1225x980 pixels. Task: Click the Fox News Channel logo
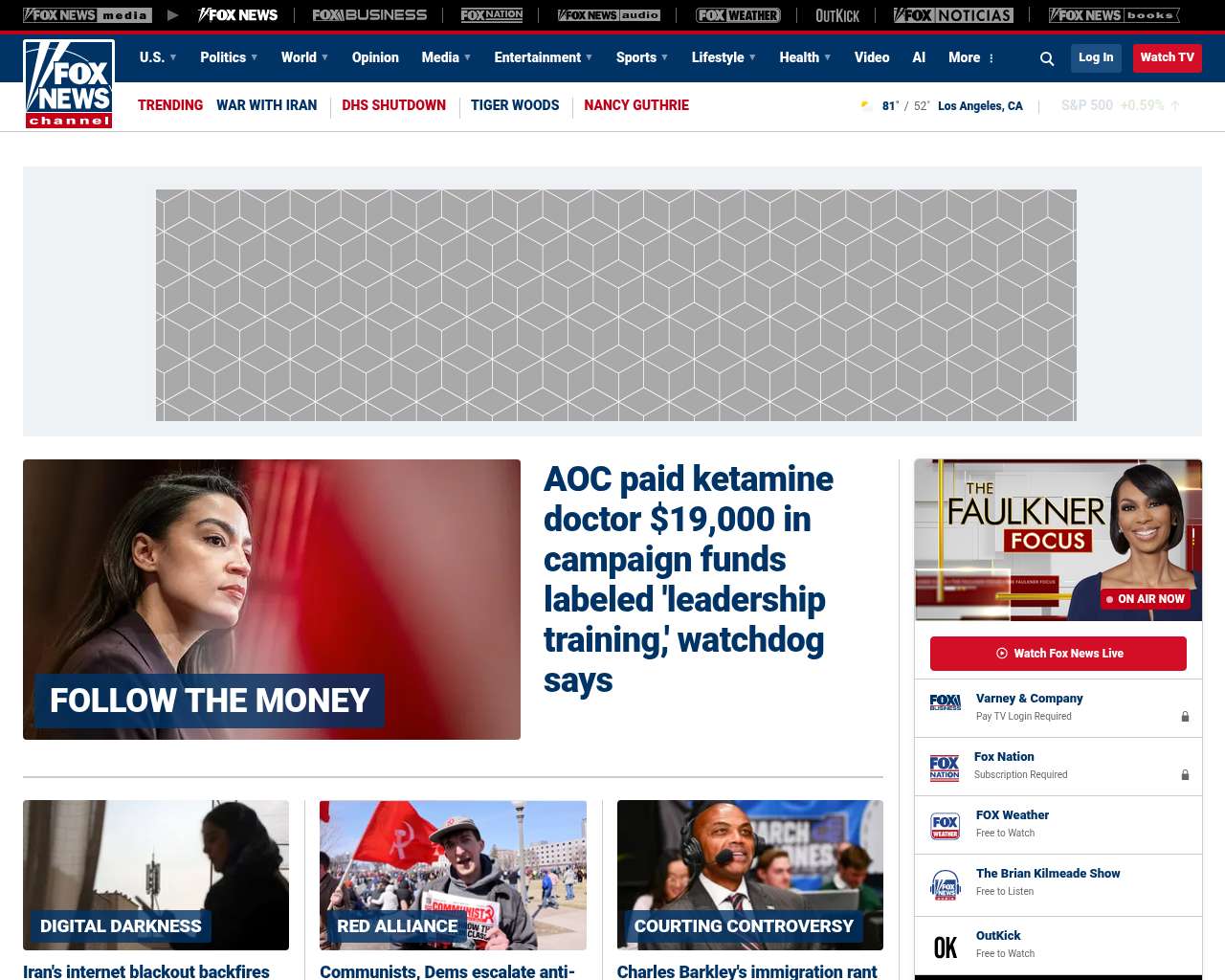pyautogui.click(x=69, y=83)
